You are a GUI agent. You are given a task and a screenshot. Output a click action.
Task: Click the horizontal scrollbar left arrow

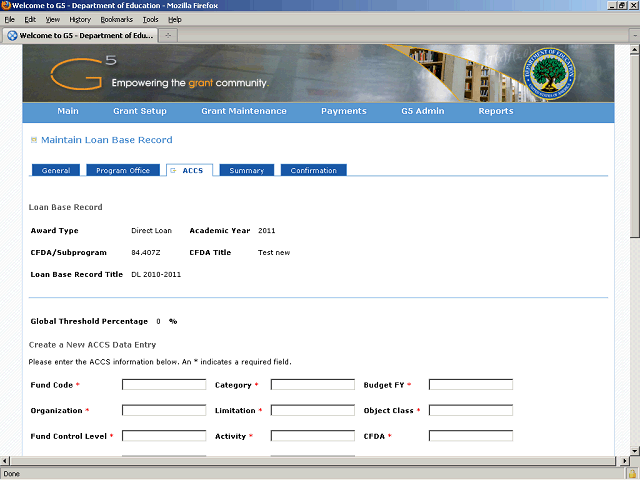click(x=5, y=461)
